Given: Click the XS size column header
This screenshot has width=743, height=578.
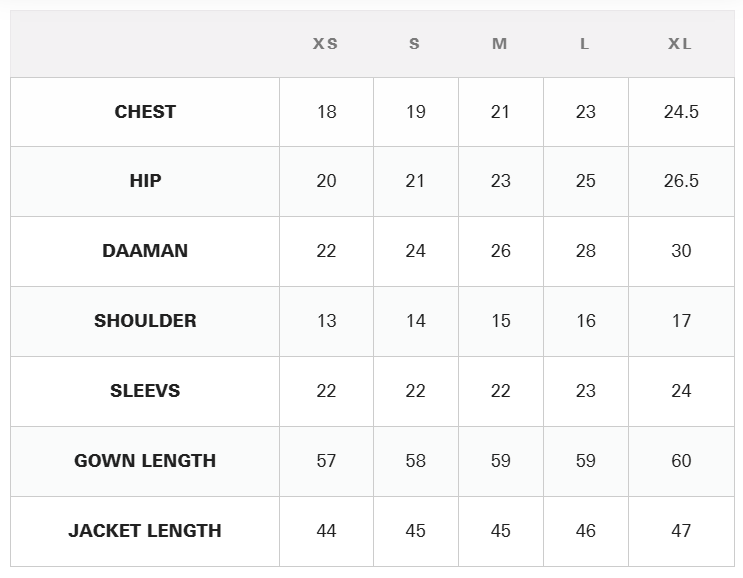Looking at the screenshot, I should (x=326, y=44).
